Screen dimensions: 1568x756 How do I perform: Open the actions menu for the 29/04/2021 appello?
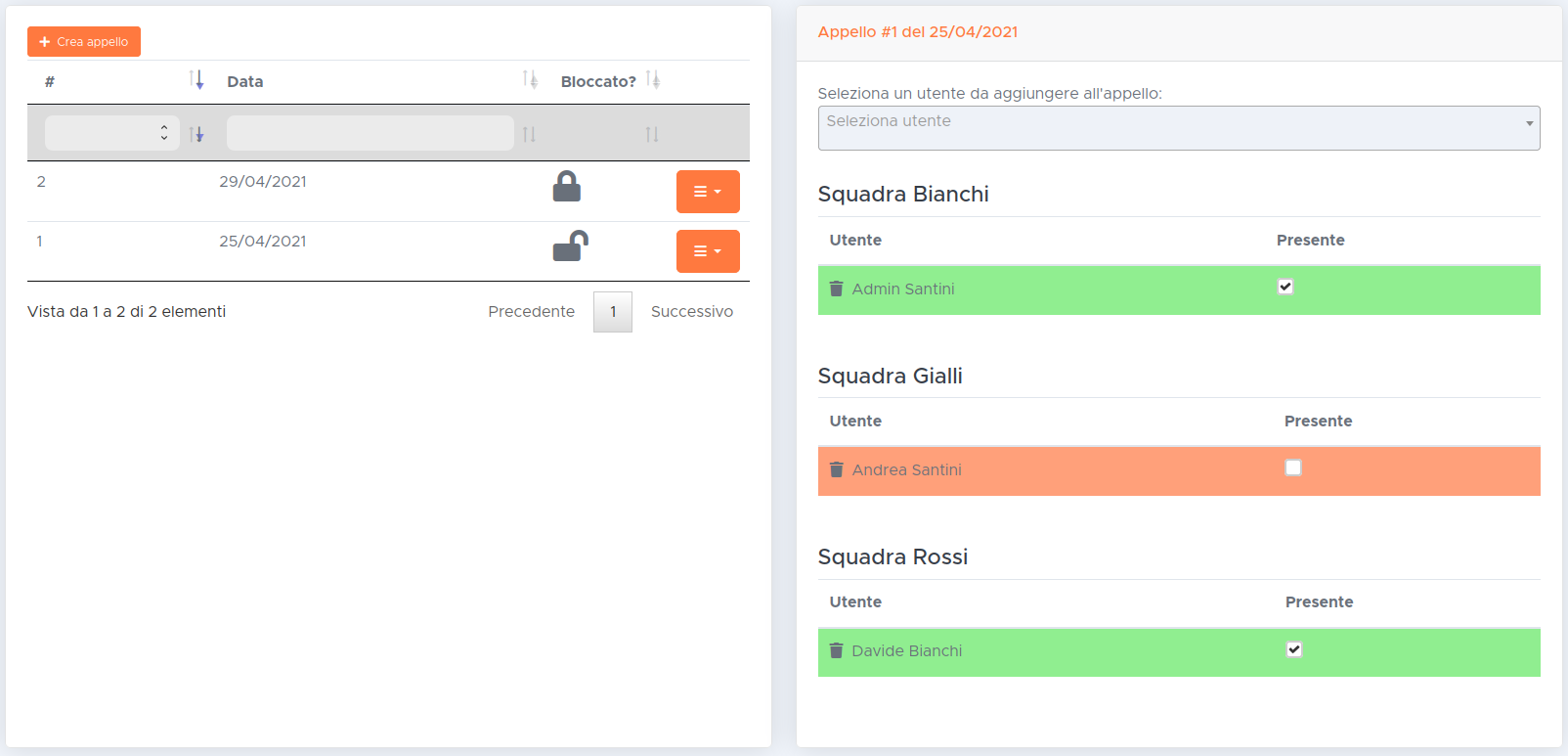point(708,192)
